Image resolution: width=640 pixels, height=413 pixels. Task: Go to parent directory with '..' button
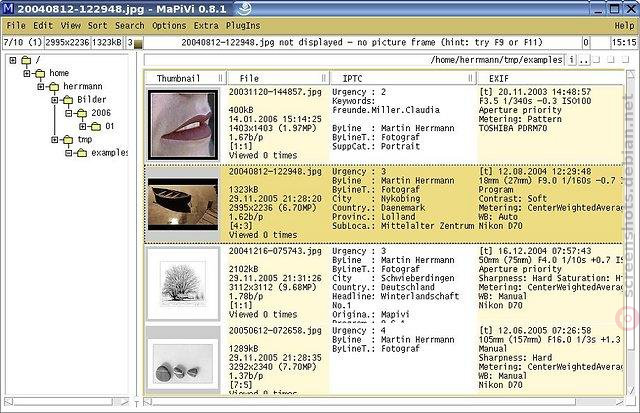[x=584, y=60]
